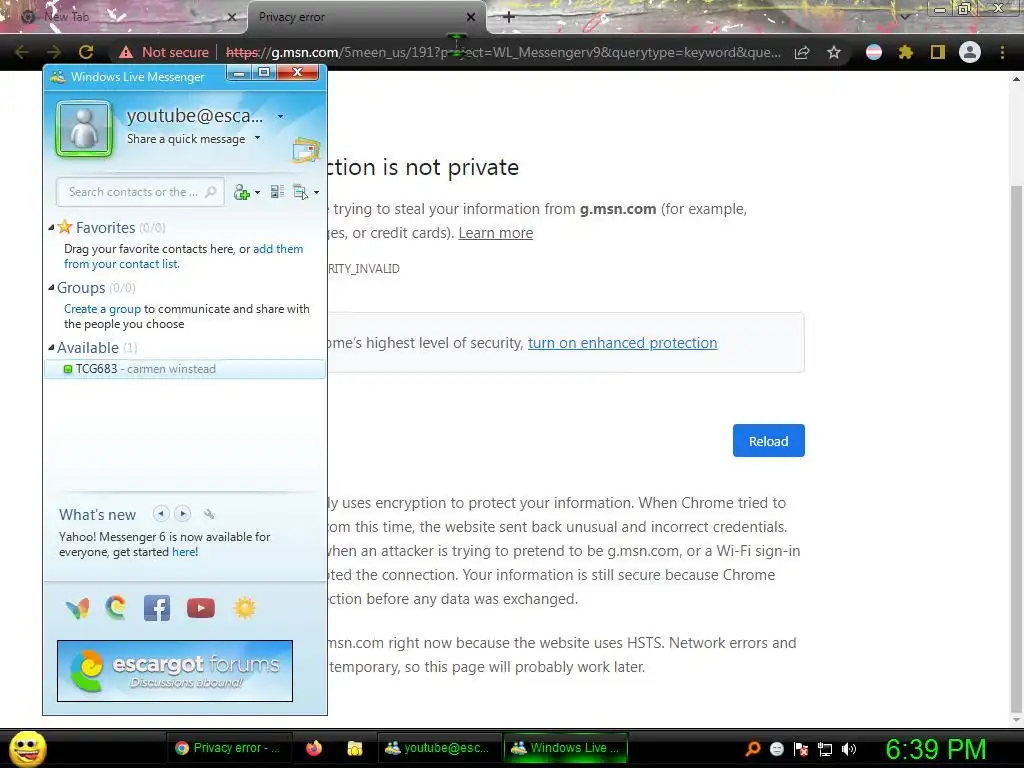The height and width of the screenshot is (768, 1024).
Task: Open the smiley Start button on taskbar
Action: pos(28,748)
